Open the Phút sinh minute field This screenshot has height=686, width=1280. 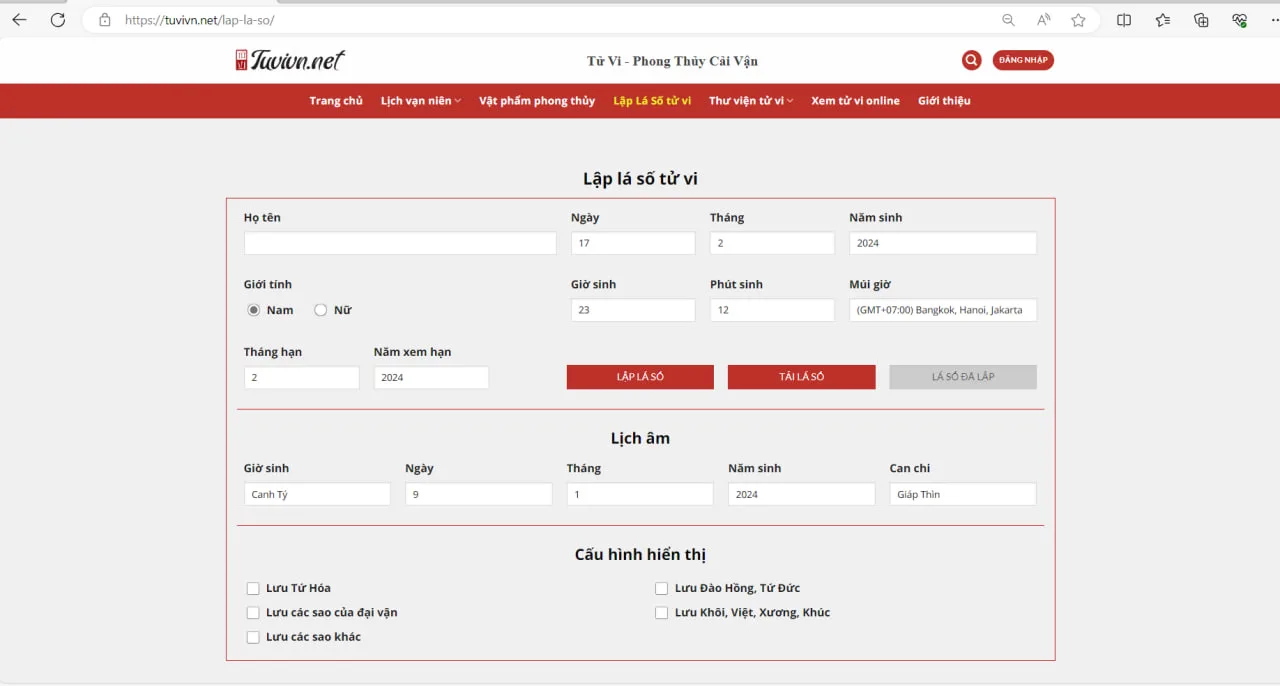pyautogui.click(x=772, y=310)
